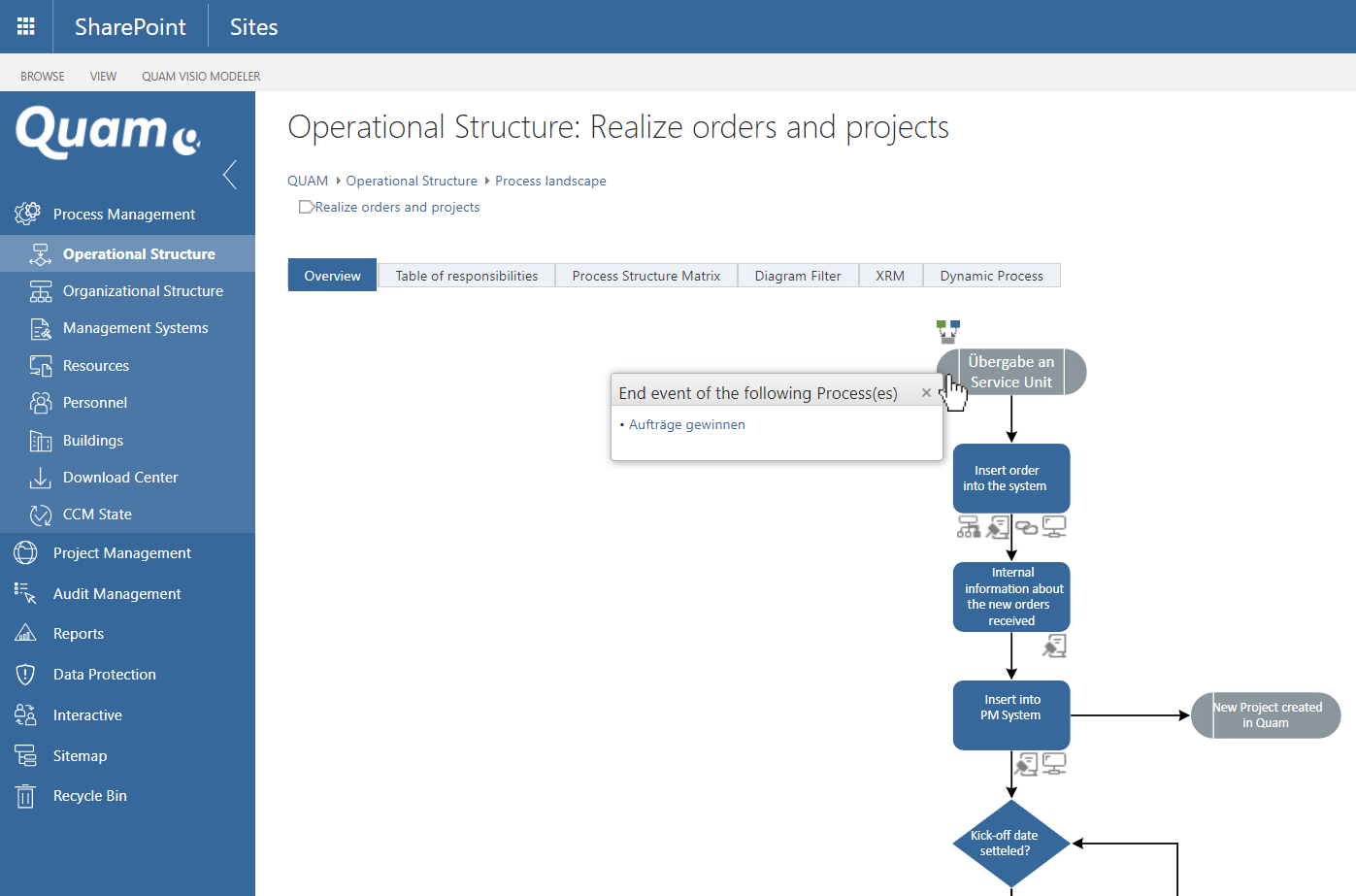Click the Personnel people icon

[x=41, y=403]
